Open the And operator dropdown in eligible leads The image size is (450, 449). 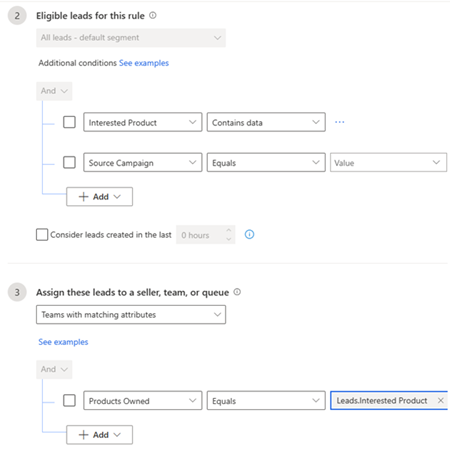click(x=54, y=91)
